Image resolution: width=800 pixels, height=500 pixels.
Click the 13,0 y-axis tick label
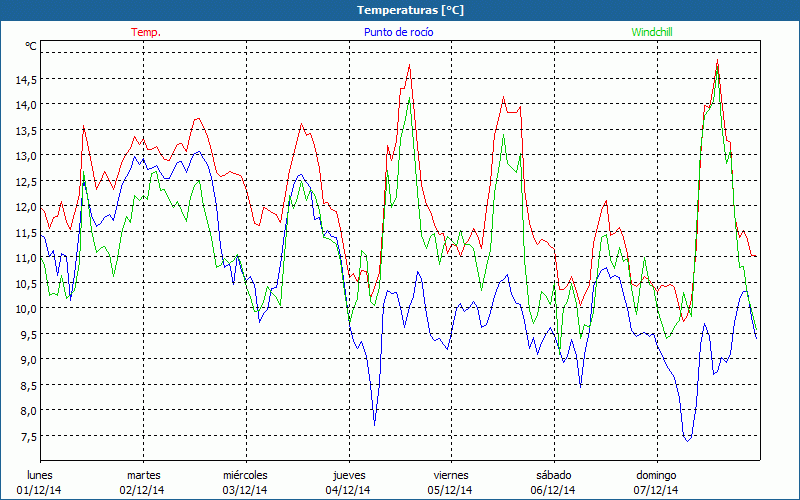pyautogui.click(x=24, y=156)
